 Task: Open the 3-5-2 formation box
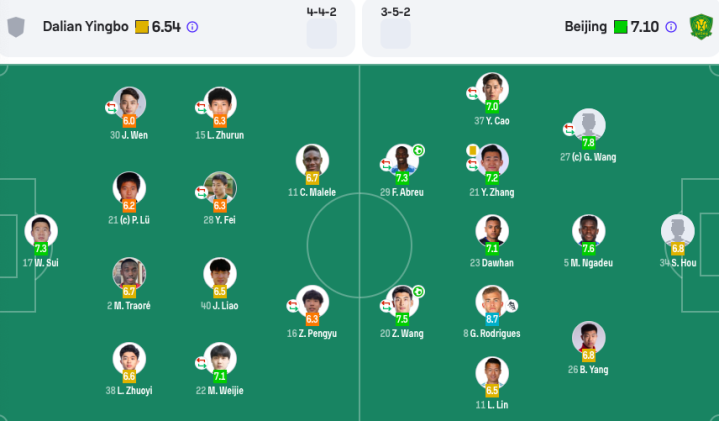[x=395, y=33]
